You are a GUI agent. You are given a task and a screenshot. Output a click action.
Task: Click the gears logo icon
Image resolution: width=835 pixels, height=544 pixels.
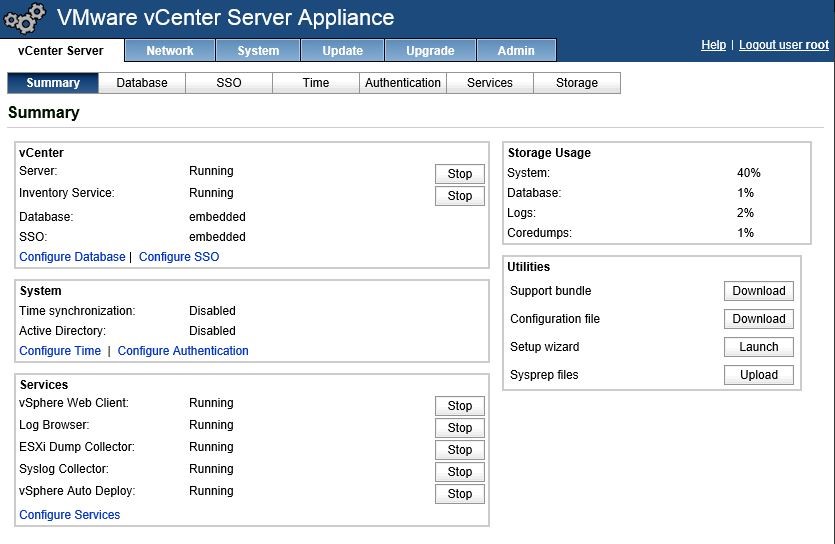tap(24, 18)
